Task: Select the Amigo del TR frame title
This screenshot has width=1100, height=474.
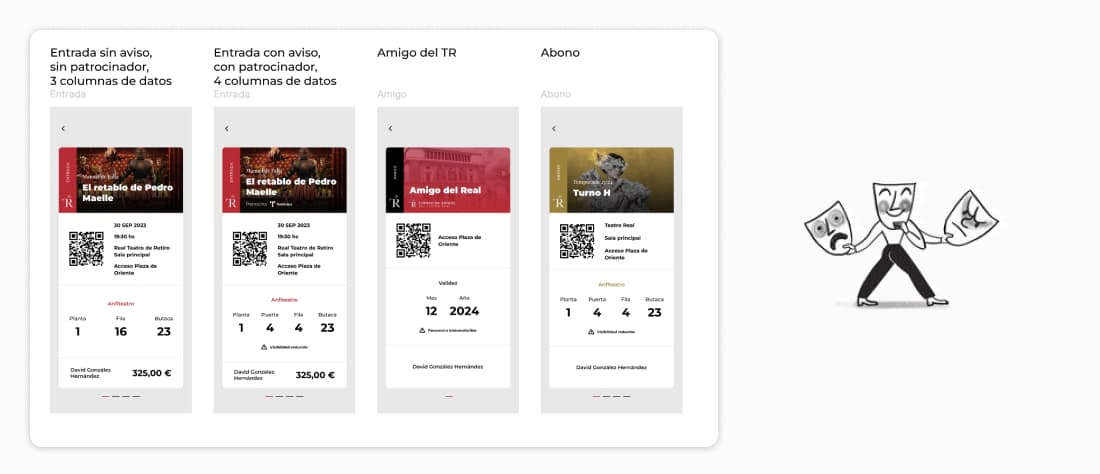Action: [x=417, y=53]
